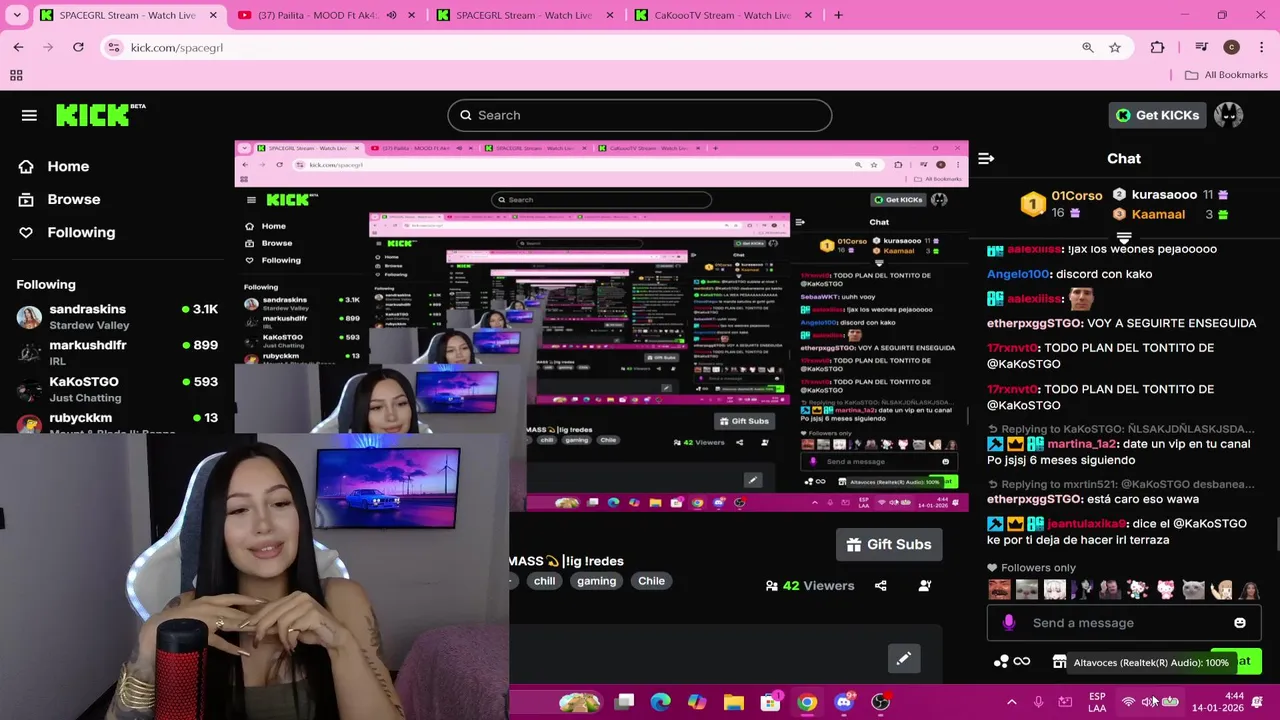1280x720 pixels.
Task: Select the first emote in the emote row
Action: 999,590
